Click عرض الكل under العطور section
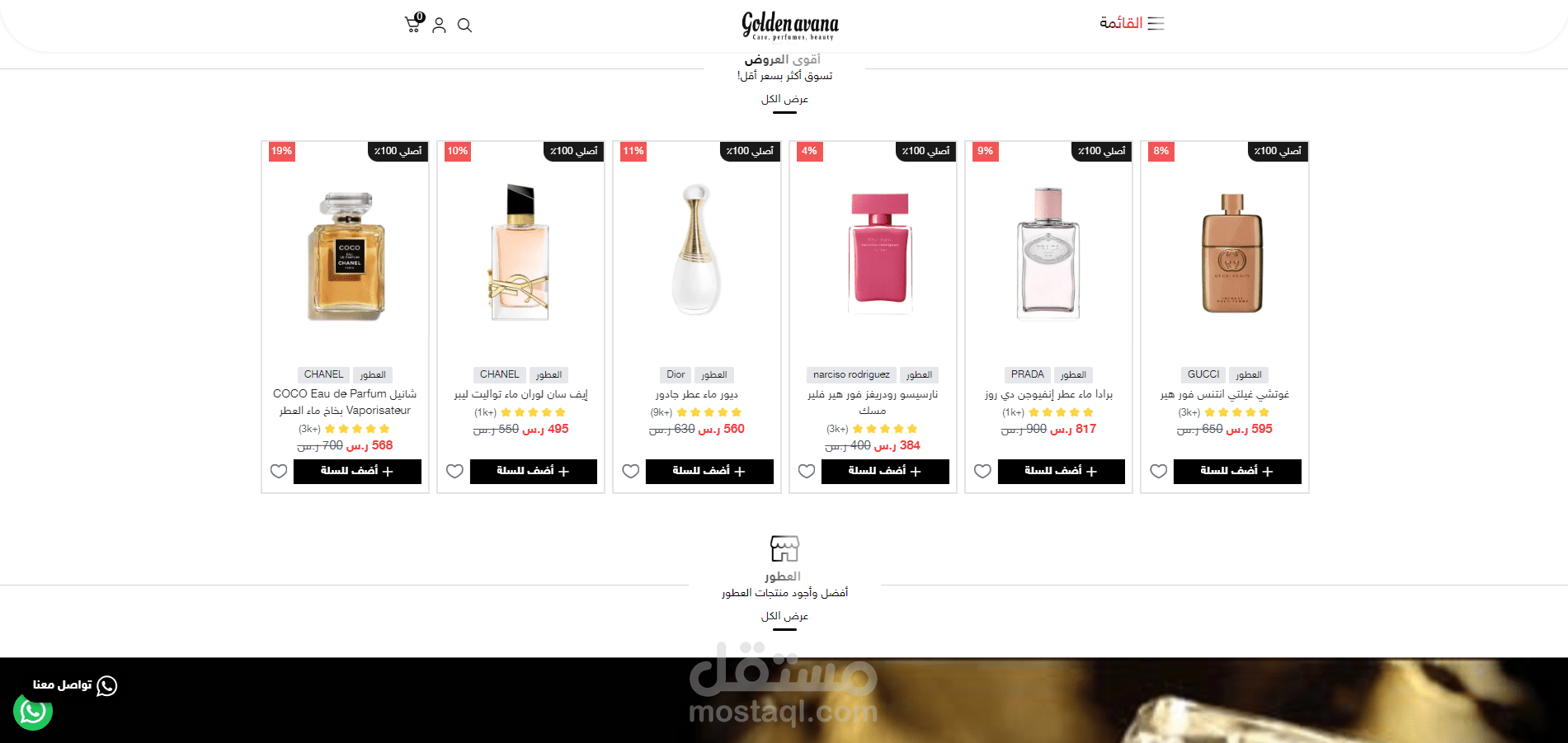The width and height of the screenshot is (1568, 743). point(784,616)
